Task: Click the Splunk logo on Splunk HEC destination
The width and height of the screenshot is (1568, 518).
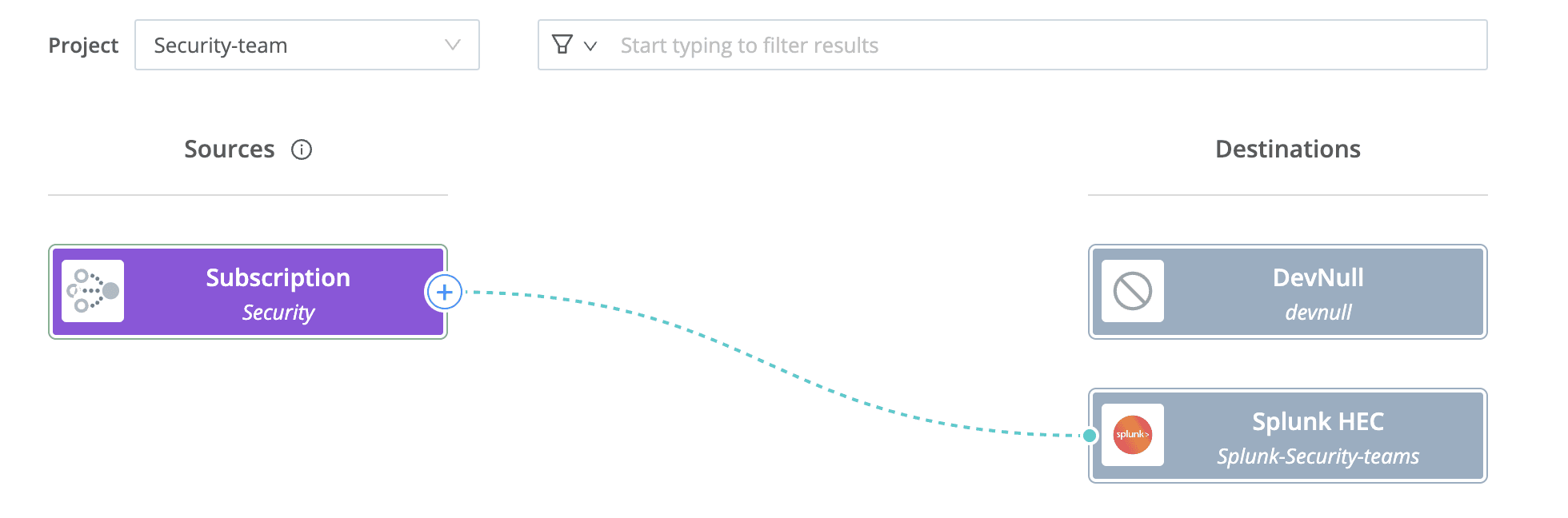Action: [x=1134, y=435]
